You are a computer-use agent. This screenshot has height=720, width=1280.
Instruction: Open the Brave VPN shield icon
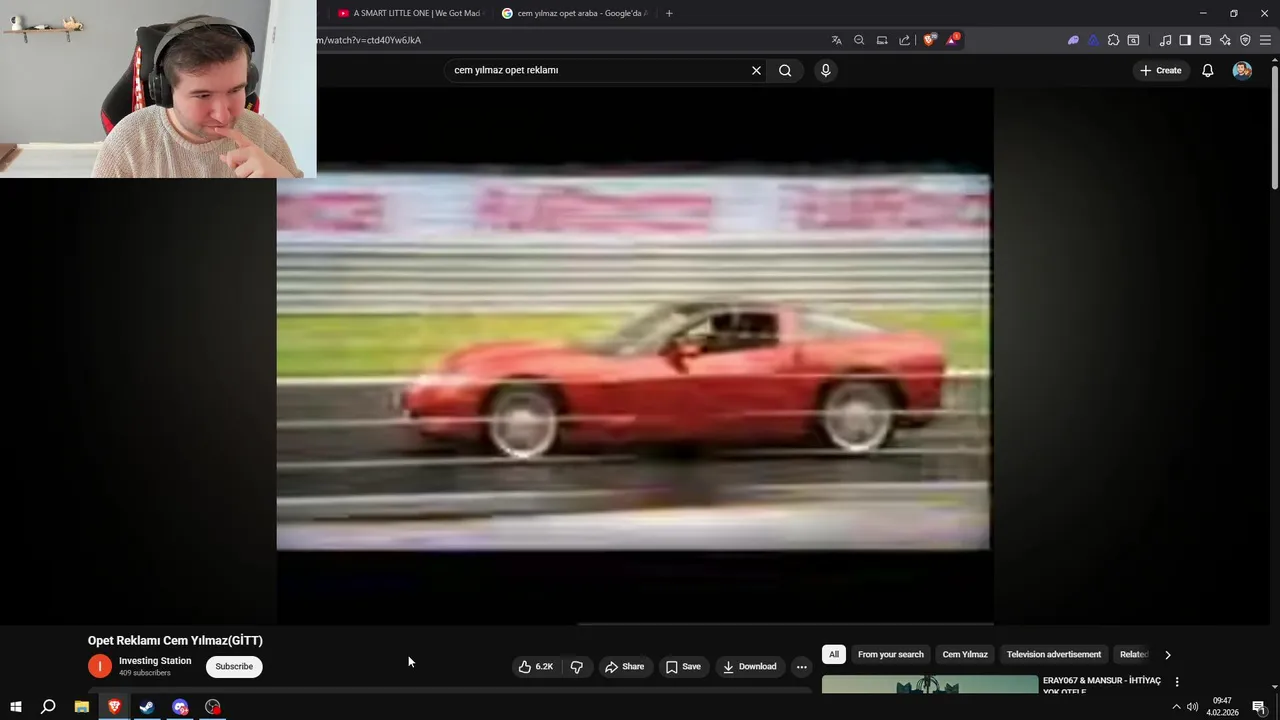point(1245,40)
